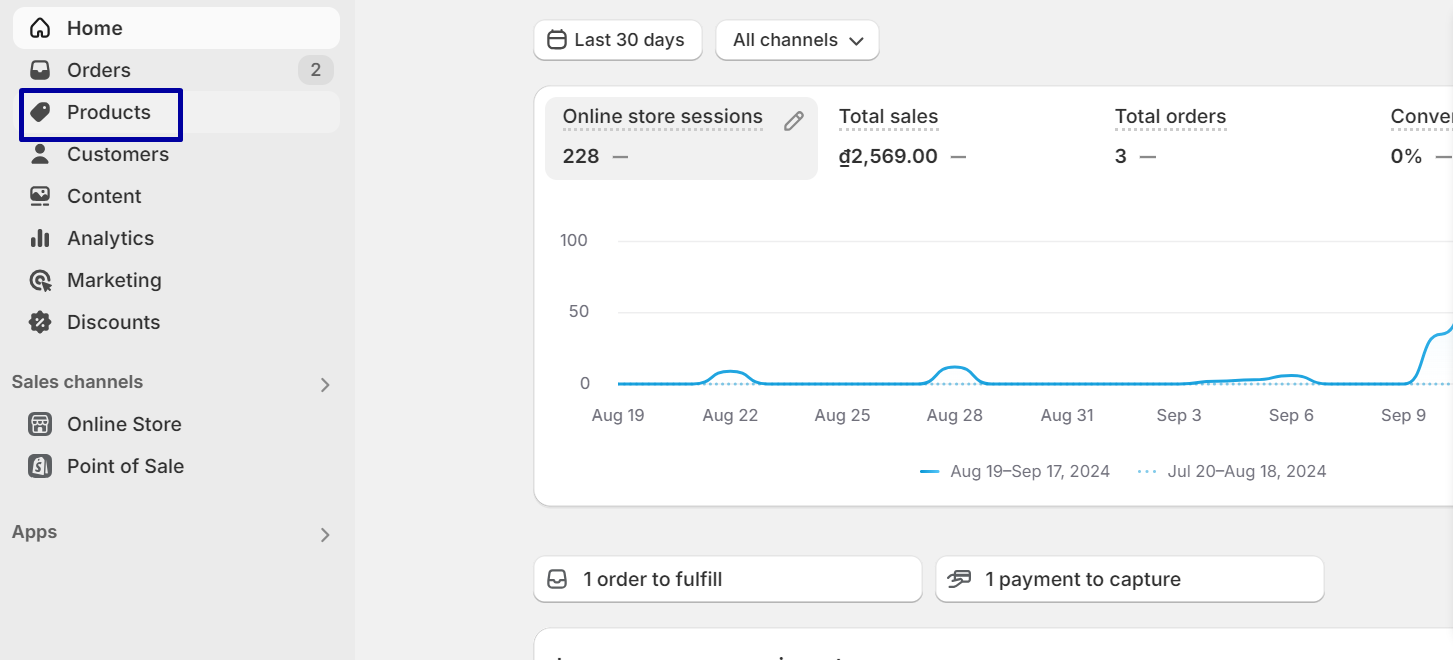1453x660 pixels.
Task: Open the Content section
Action: pyautogui.click(x=176, y=196)
